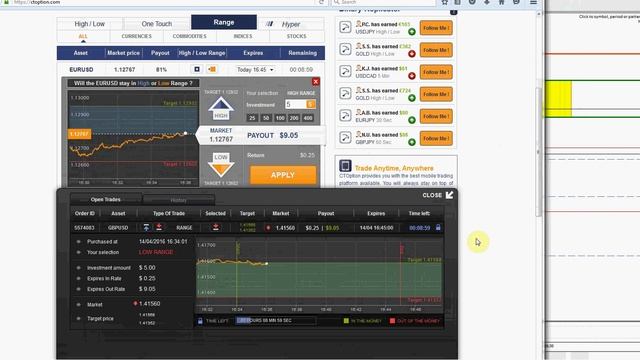Follow trader N.U. on GBPJPY
640x360 pixels.
point(436,138)
